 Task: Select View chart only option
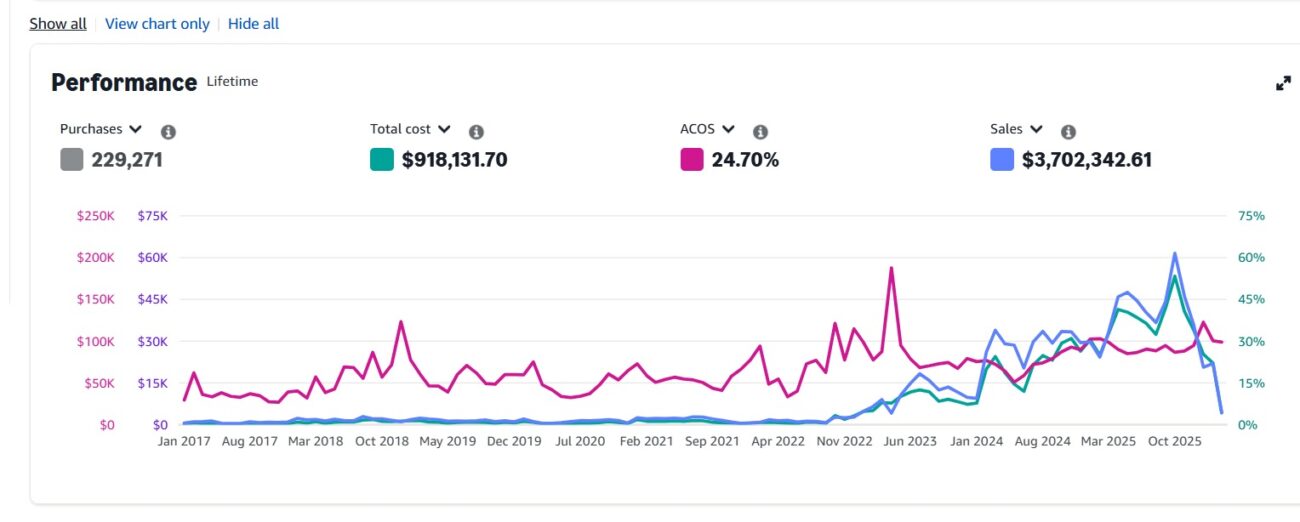pos(157,23)
